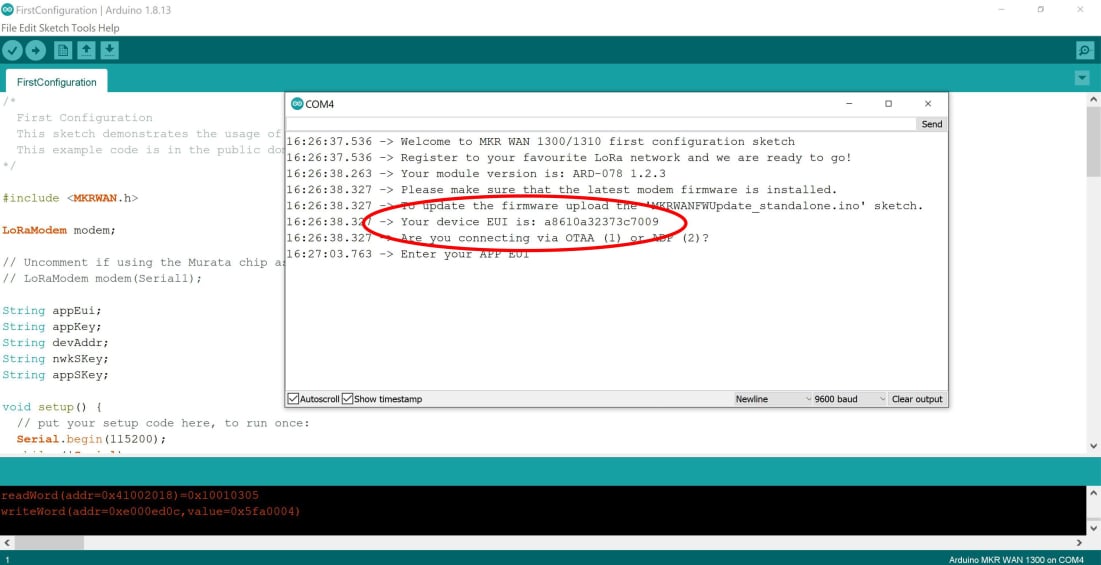Click the Clear output button
Screen dimensions: 1101x565
(x=917, y=399)
